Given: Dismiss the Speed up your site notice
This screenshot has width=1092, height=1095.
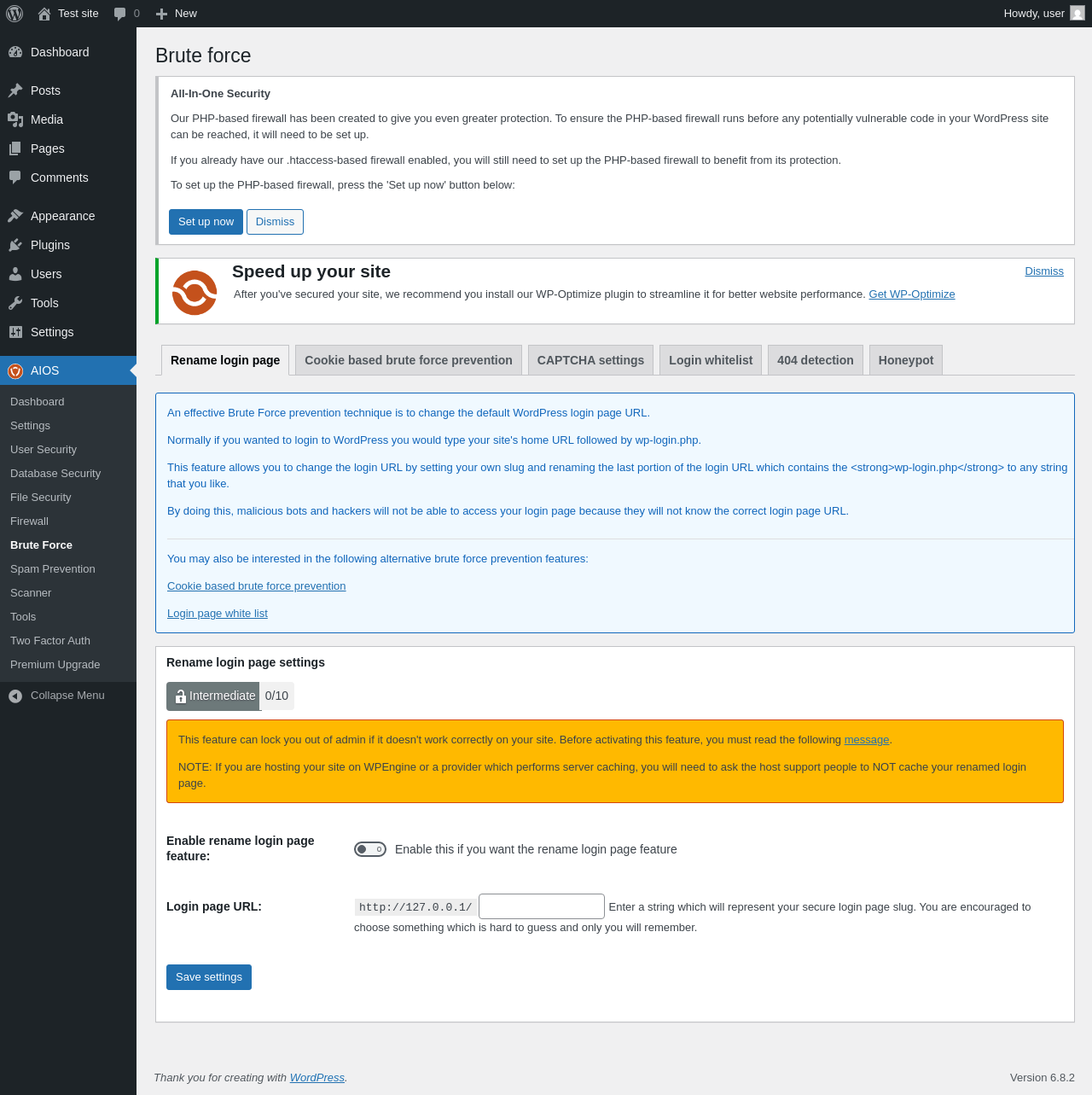Looking at the screenshot, I should click(x=1044, y=271).
